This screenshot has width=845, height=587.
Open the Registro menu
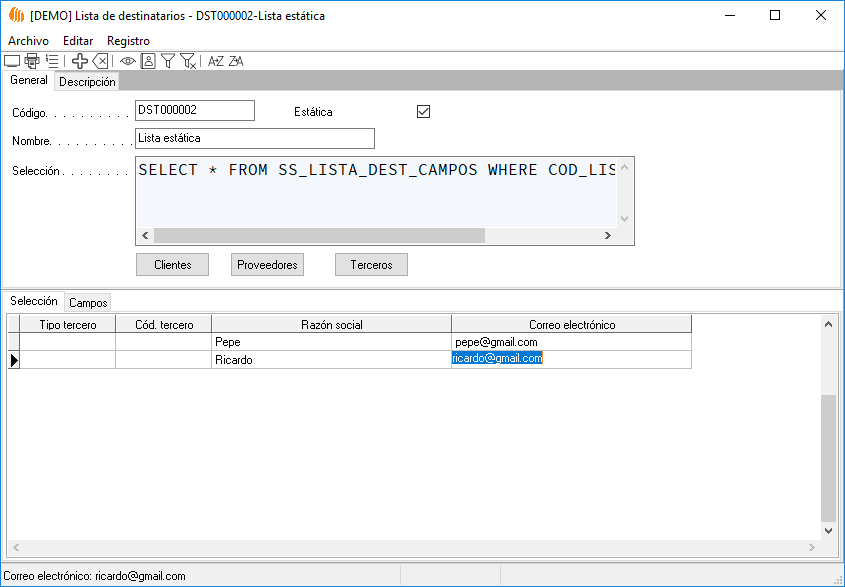pyautogui.click(x=128, y=41)
